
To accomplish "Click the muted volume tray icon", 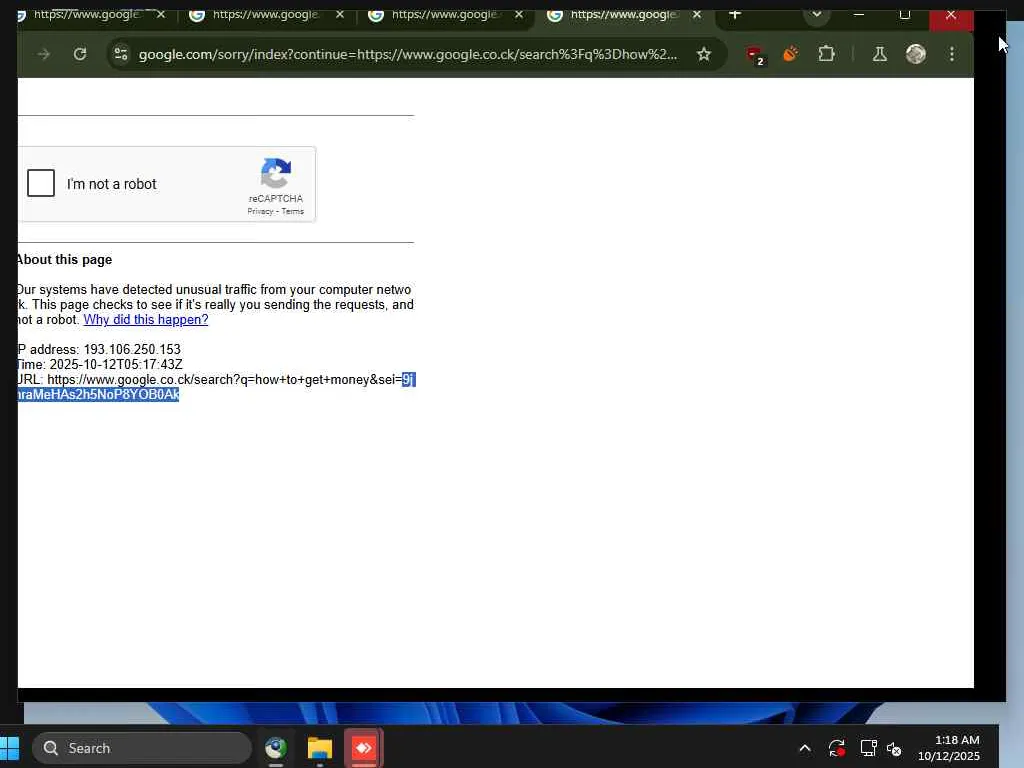I will [x=893, y=748].
